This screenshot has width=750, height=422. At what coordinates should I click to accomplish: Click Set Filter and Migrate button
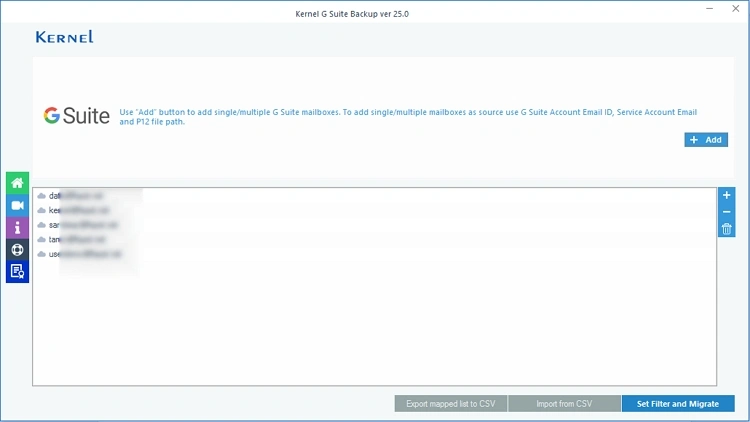coord(678,404)
